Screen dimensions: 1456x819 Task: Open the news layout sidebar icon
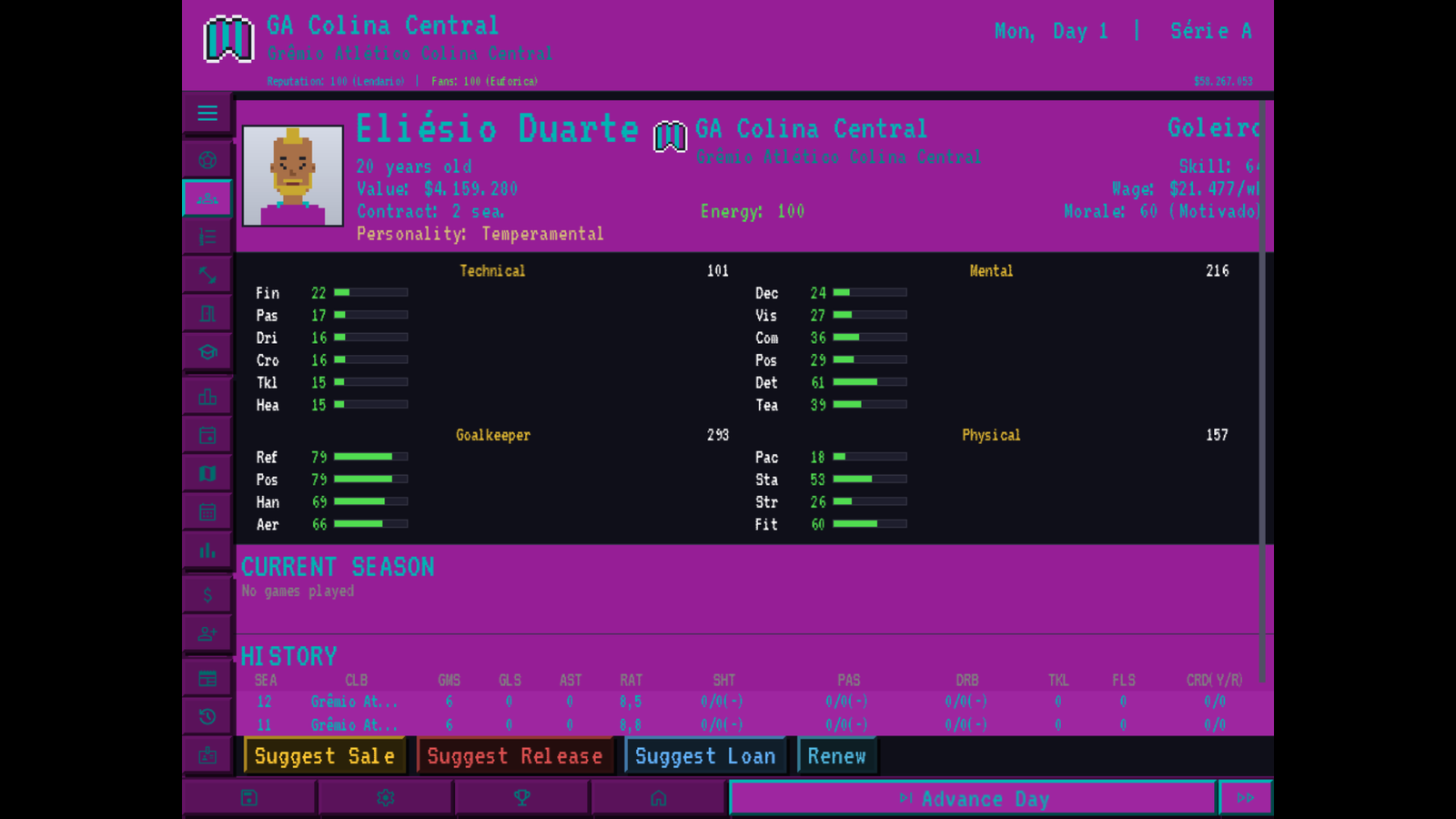(207, 678)
